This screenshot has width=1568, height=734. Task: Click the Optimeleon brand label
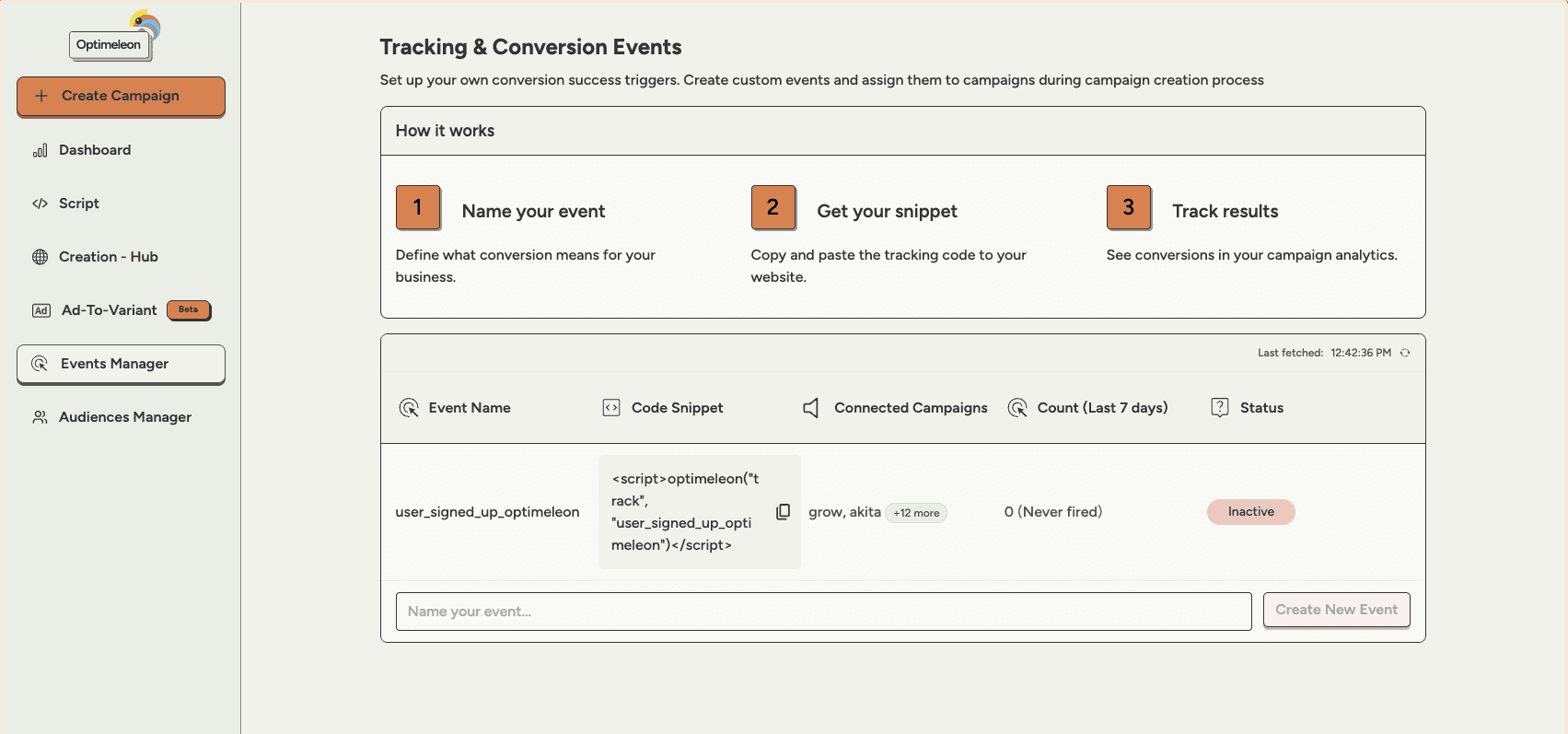[109, 44]
